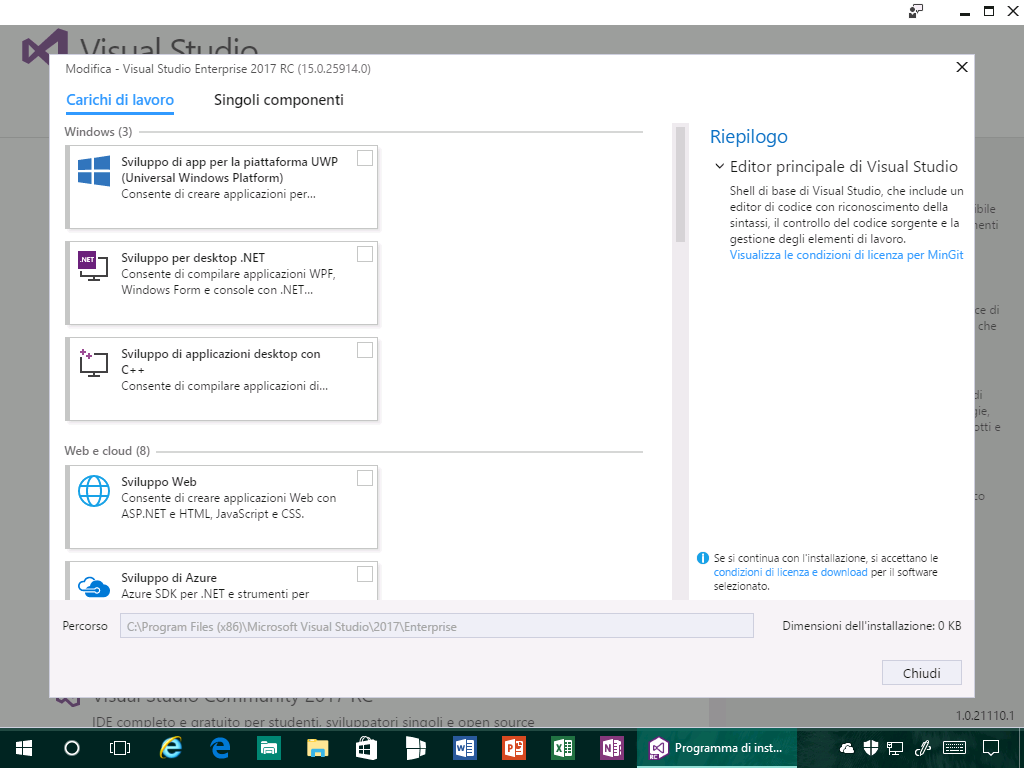Viewport: 1024px width, 768px height.
Task: Click the Sviluppo Web workload title
Action: pyautogui.click(x=159, y=481)
